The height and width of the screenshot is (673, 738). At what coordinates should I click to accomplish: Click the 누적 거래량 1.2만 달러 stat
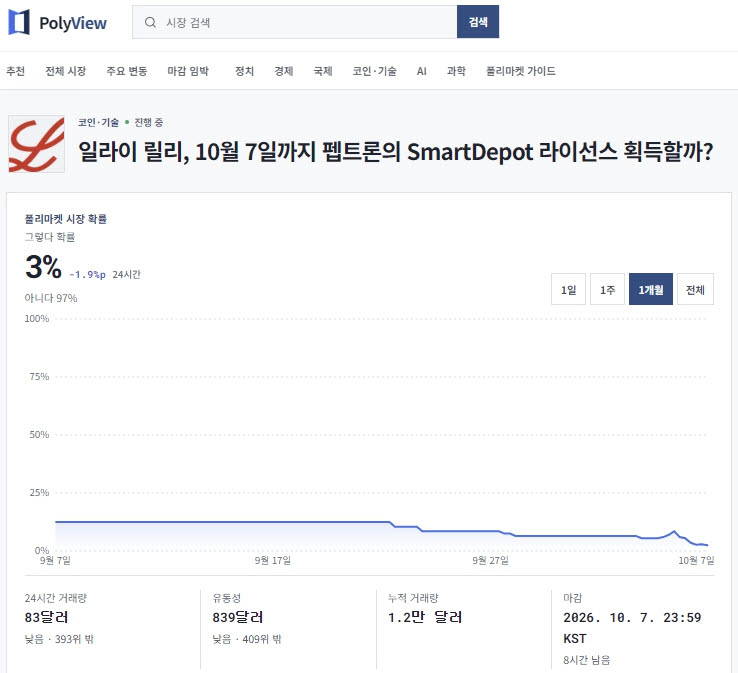[x=425, y=608]
